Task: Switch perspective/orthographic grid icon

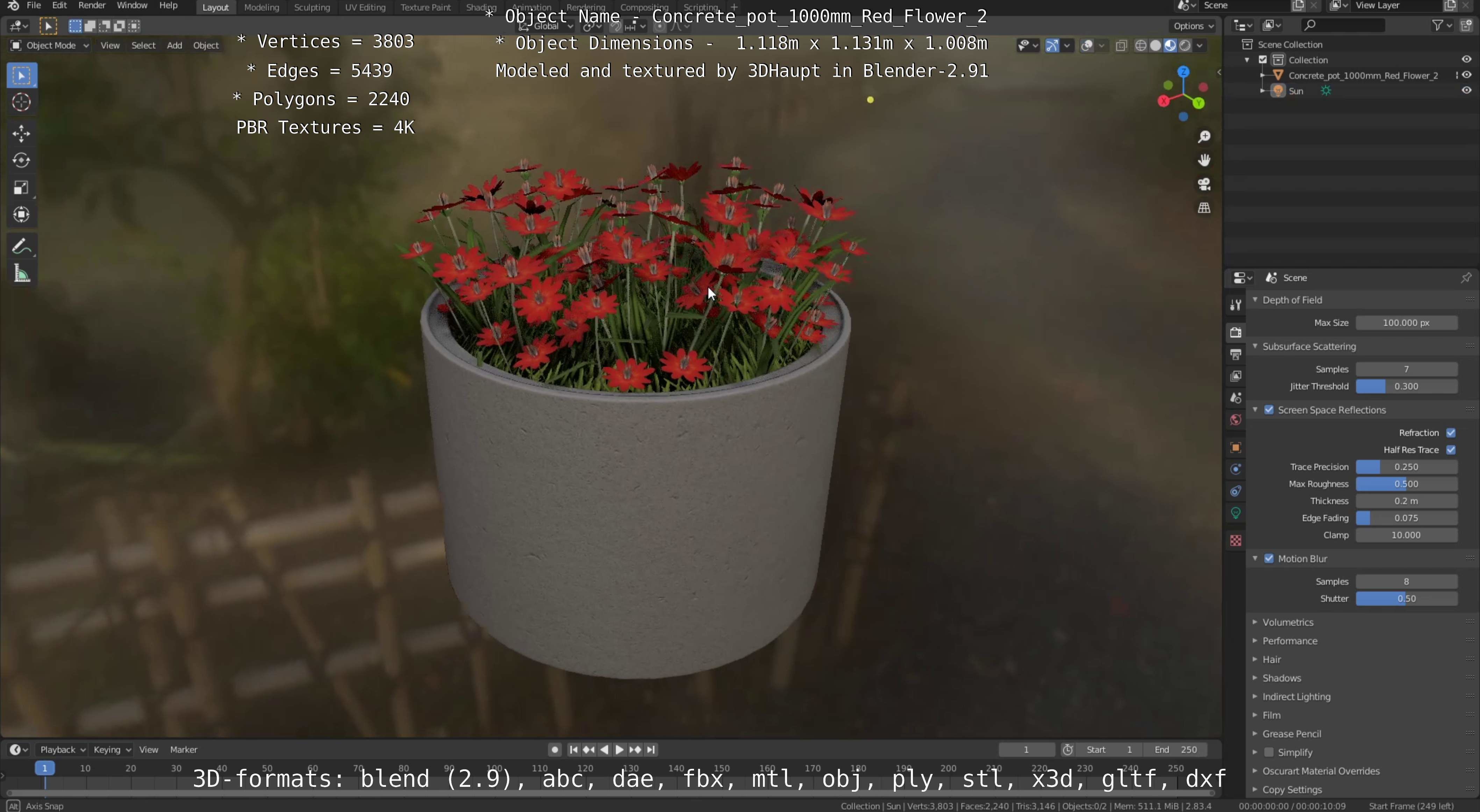Action: pos(1204,208)
